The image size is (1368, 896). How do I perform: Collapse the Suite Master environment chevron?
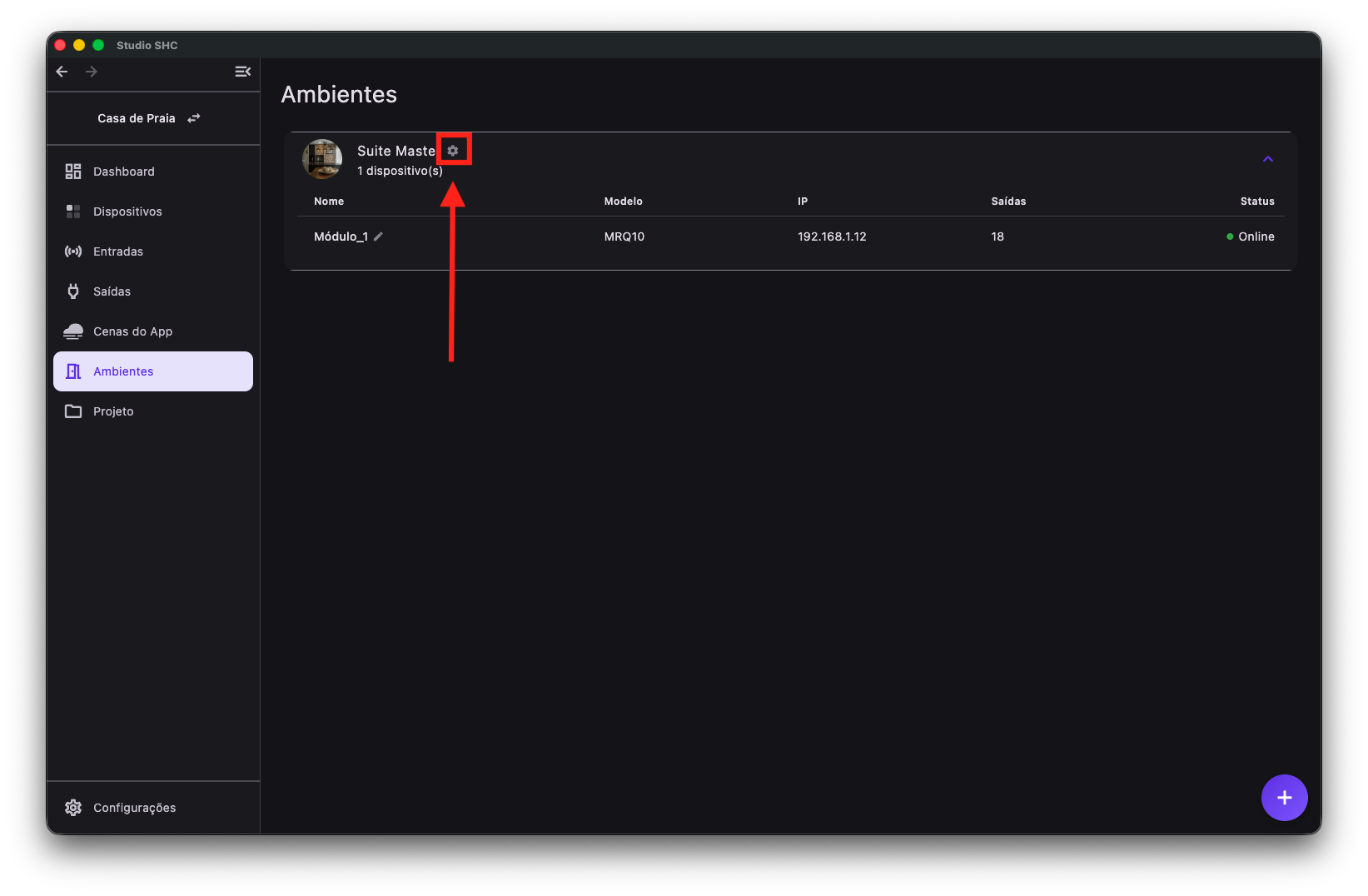(1268, 159)
